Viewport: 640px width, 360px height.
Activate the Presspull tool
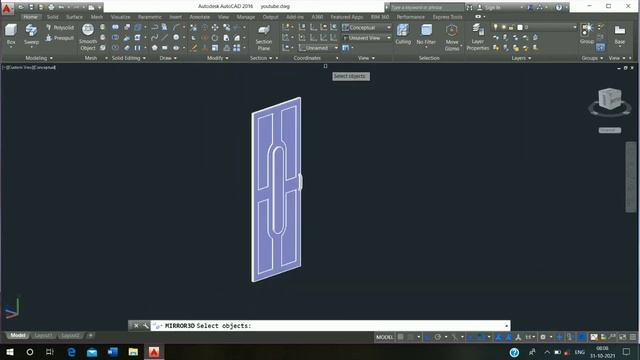point(60,38)
